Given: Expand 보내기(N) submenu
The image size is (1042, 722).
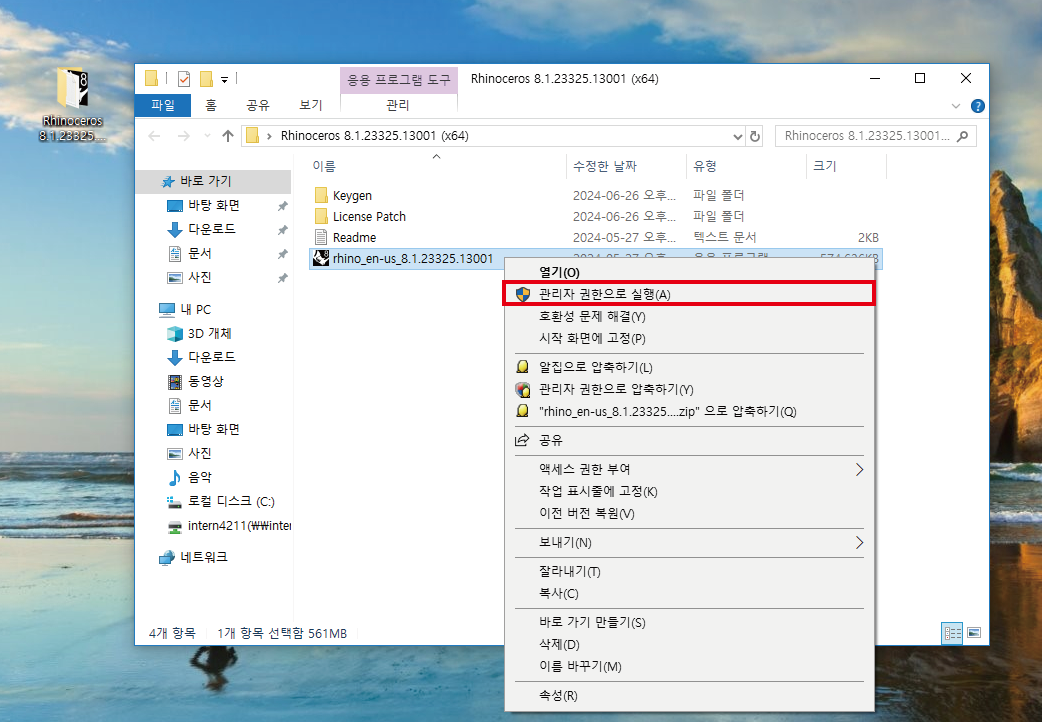Looking at the screenshot, I should (689, 542).
